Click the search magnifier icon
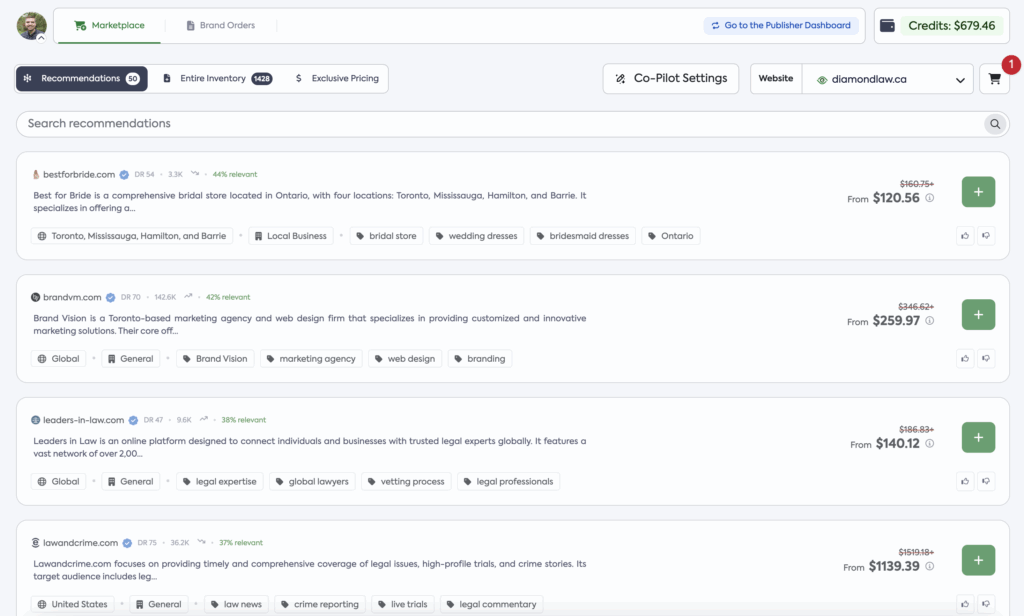 pos(995,124)
